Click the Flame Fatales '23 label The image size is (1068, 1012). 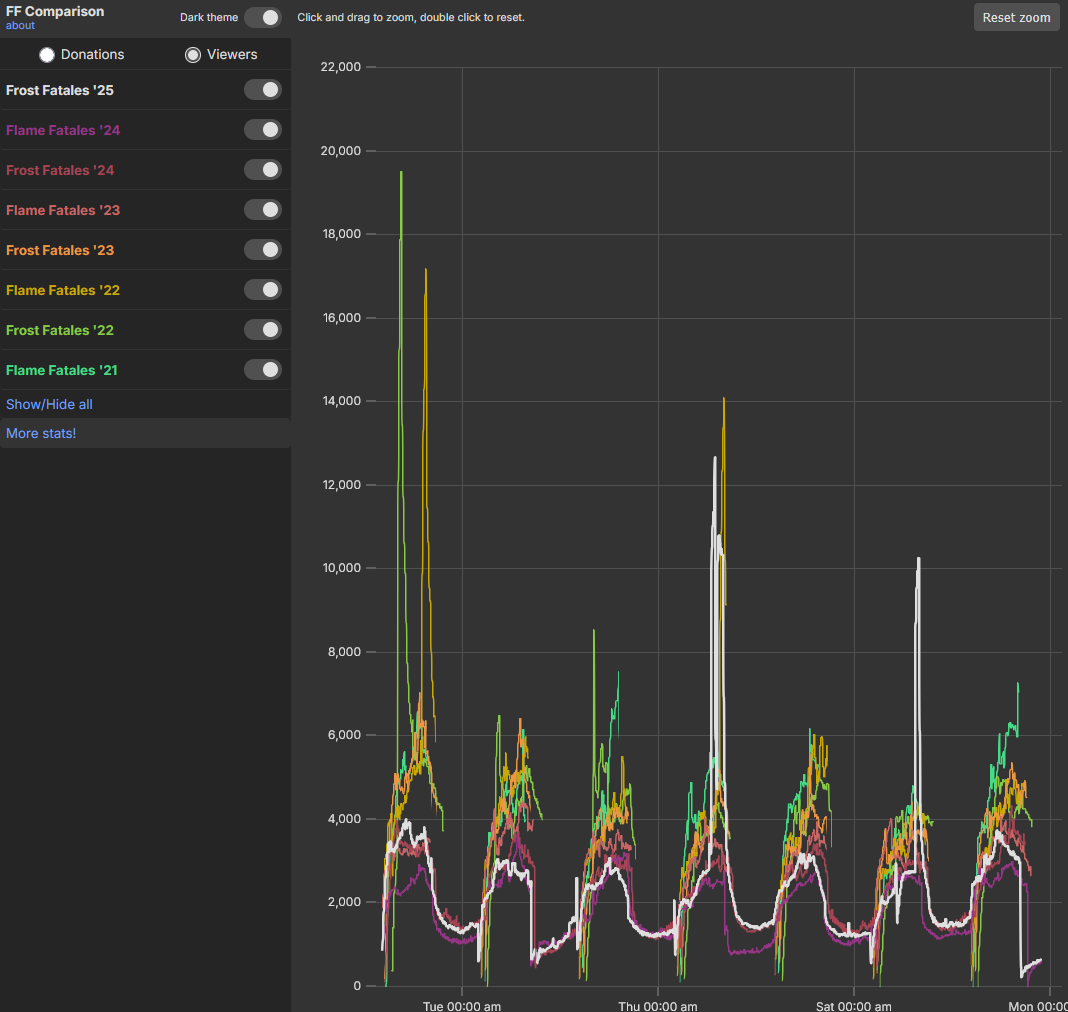(x=63, y=211)
